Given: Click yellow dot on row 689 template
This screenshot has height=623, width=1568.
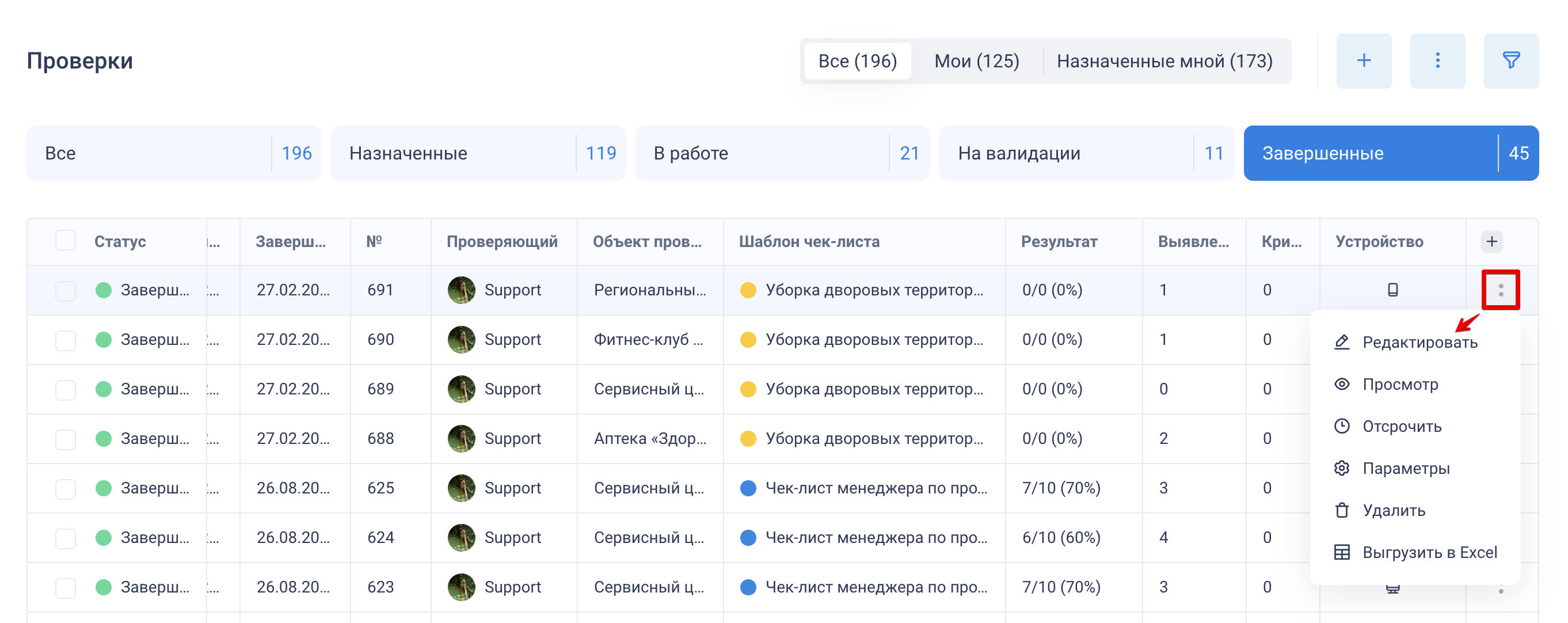Looking at the screenshot, I should (x=748, y=389).
